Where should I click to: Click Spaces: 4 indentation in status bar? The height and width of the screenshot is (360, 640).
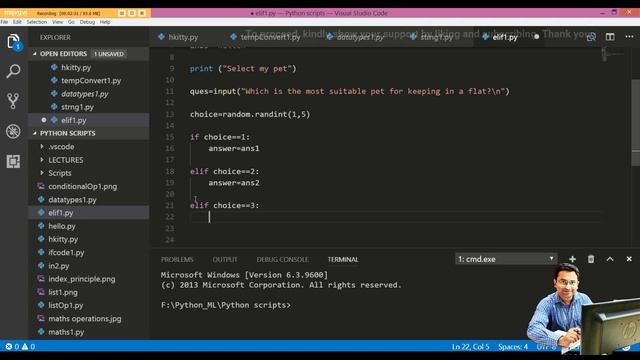click(x=513, y=347)
